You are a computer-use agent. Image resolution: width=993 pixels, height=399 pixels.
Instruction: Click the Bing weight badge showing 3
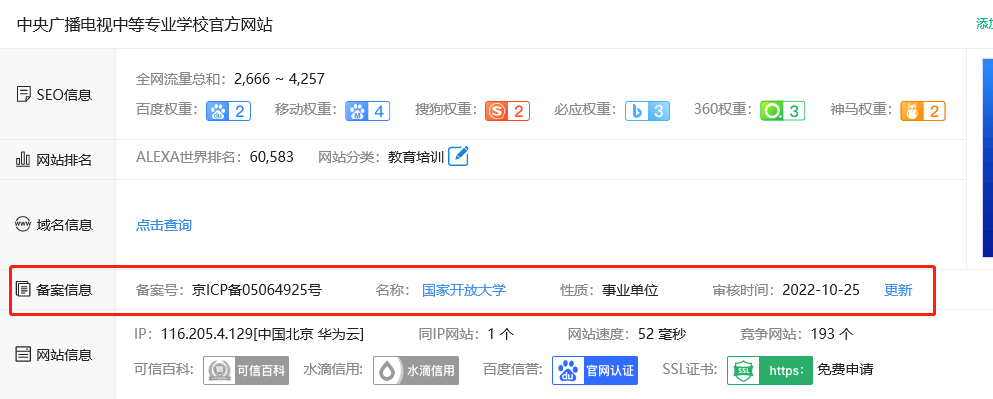[x=647, y=111]
